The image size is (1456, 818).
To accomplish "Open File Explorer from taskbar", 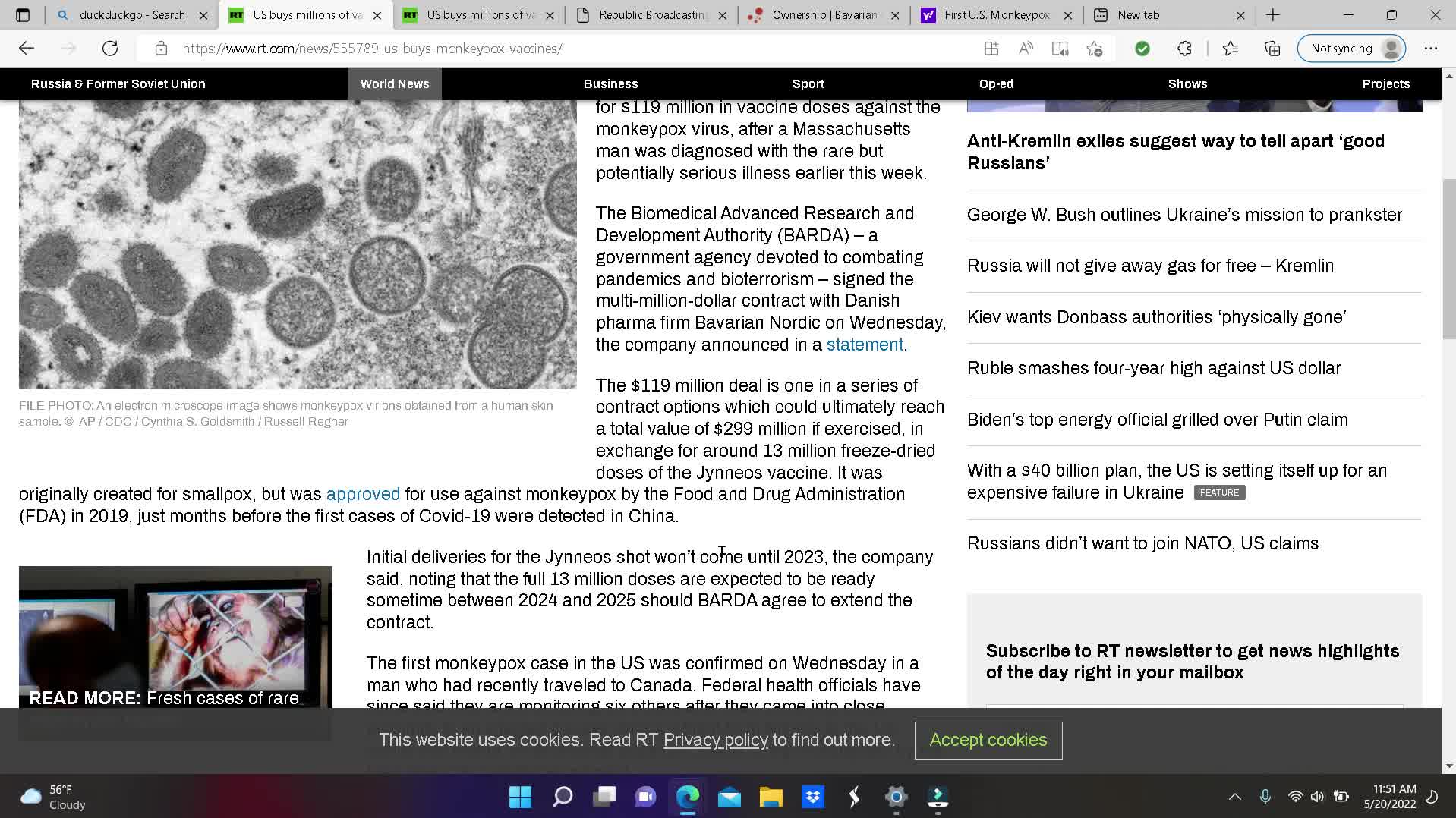I will [771, 797].
